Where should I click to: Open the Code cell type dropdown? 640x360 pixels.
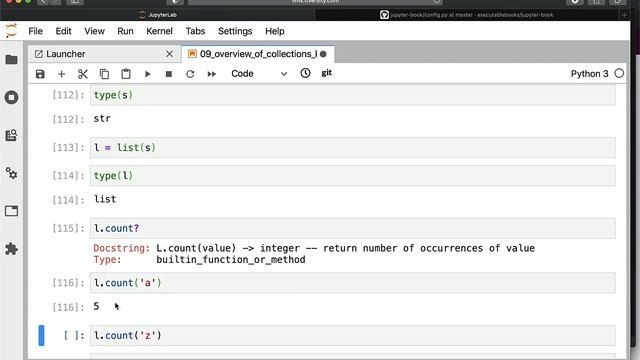click(259, 73)
